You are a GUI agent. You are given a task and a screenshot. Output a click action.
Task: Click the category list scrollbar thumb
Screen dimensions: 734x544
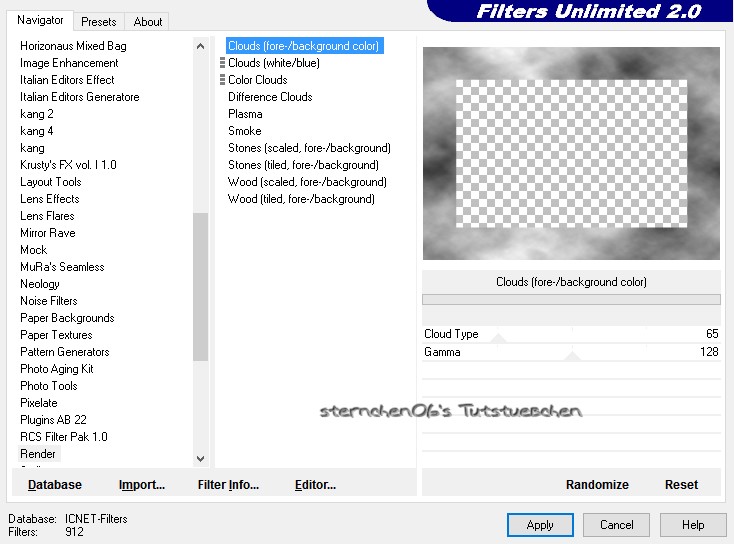pyautogui.click(x=200, y=287)
